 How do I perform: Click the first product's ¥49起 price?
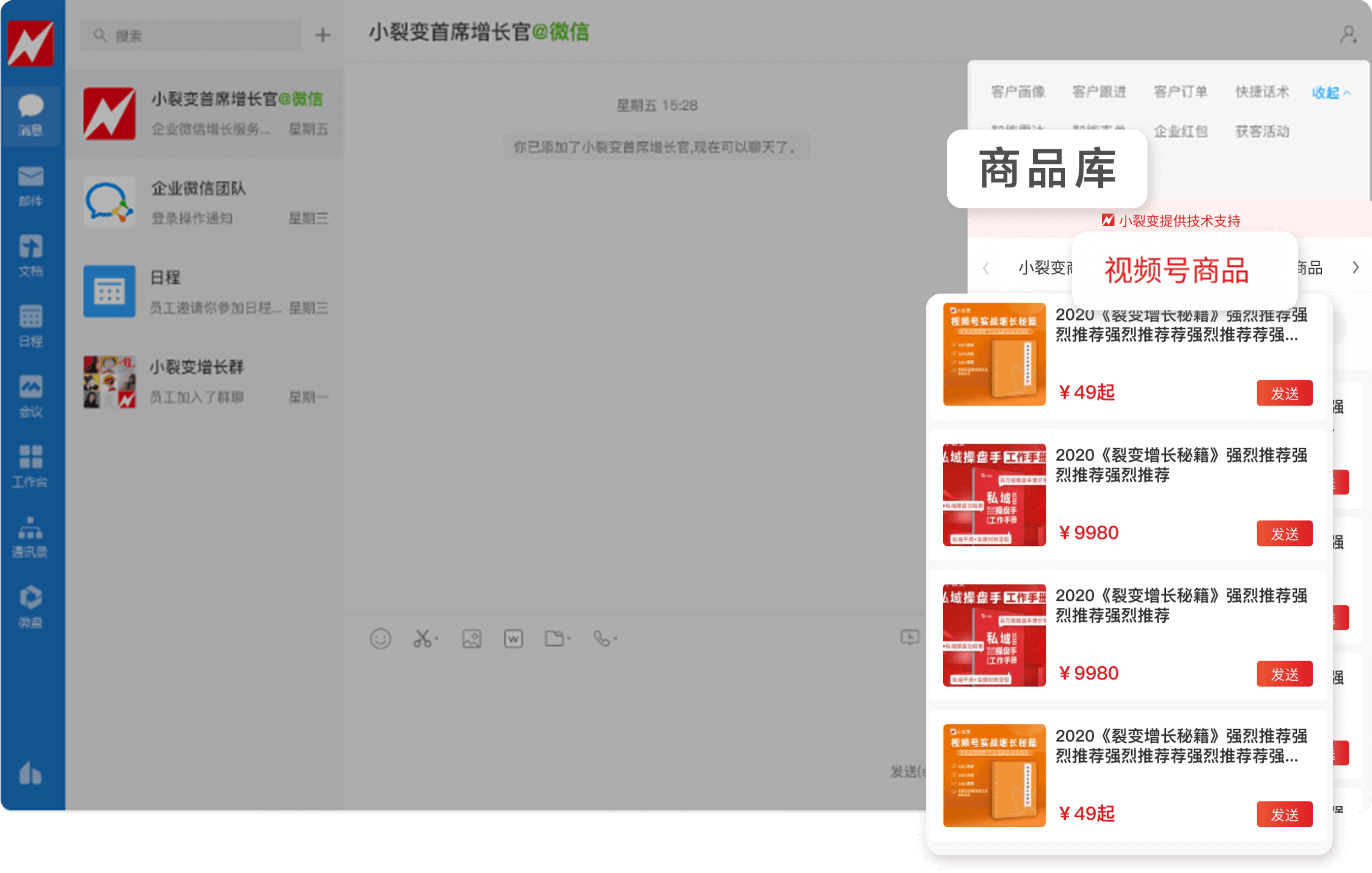point(1086,393)
